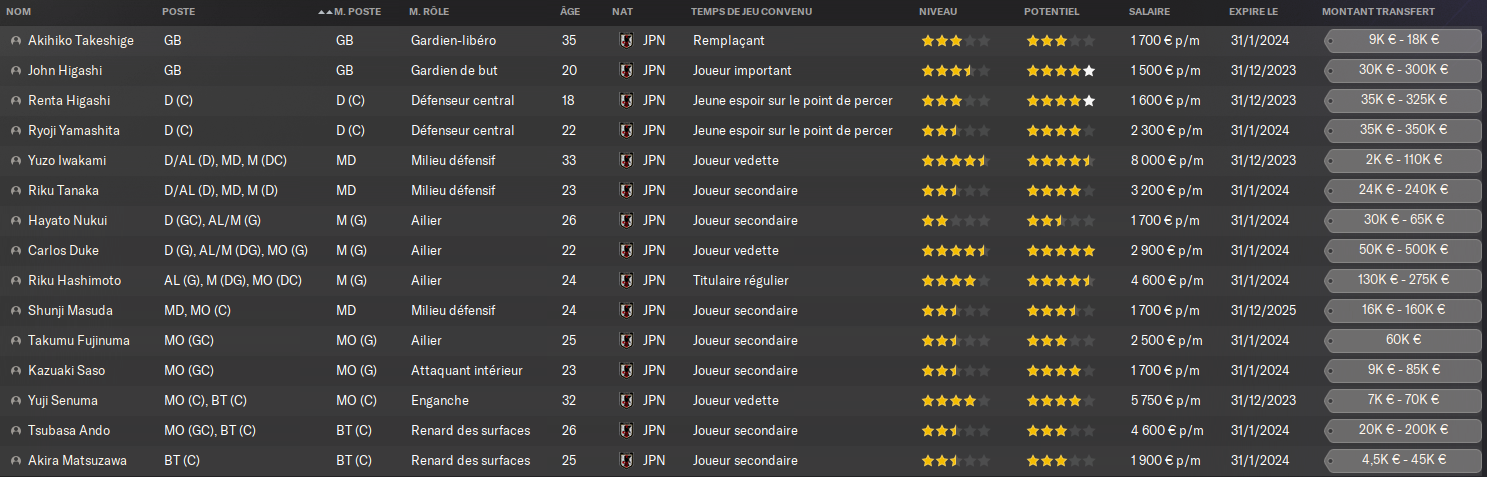Viewport: 1487px width, 477px height.
Task: Click the EXPIRE LE column header
Action: (1253, 12)
